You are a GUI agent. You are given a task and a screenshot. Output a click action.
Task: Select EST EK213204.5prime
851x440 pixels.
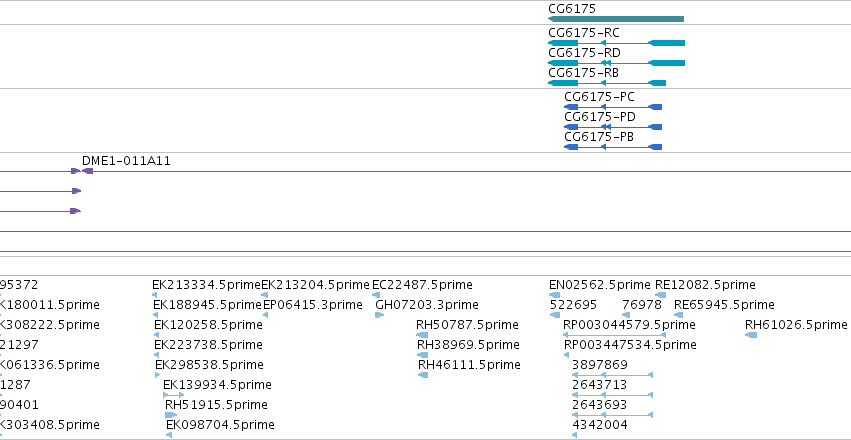(x=264, y=295)
